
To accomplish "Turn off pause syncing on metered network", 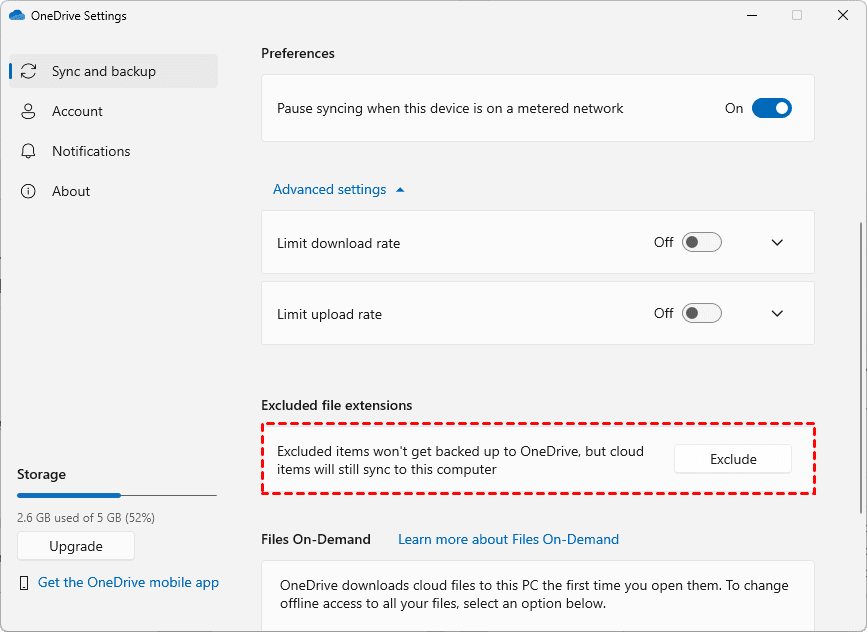I will coord(771,108).
